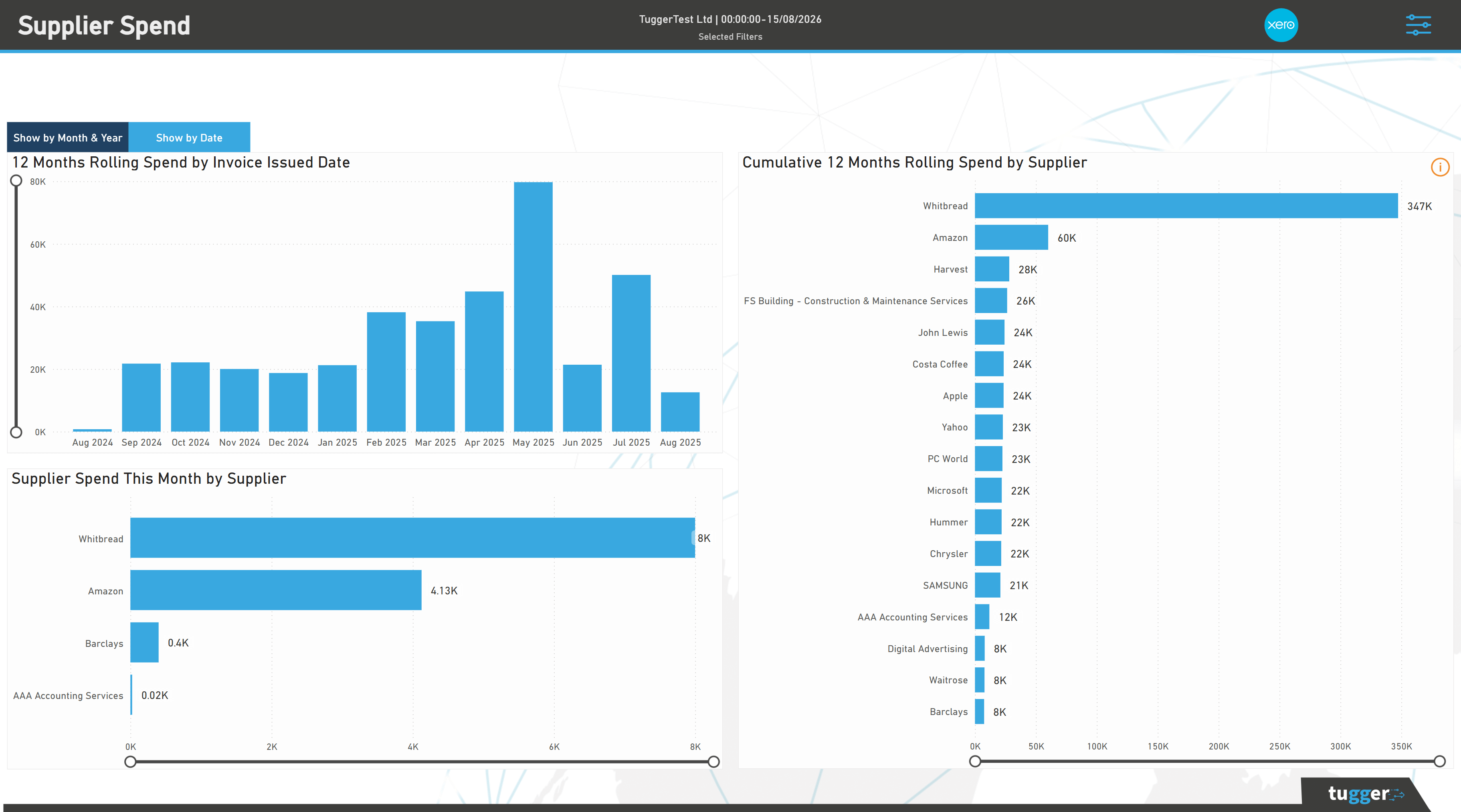Viewport: 1461px width, 812px height.
Task: Select Barclays 0.4K bar in This Month chart
Action: [x=144, y=642]
